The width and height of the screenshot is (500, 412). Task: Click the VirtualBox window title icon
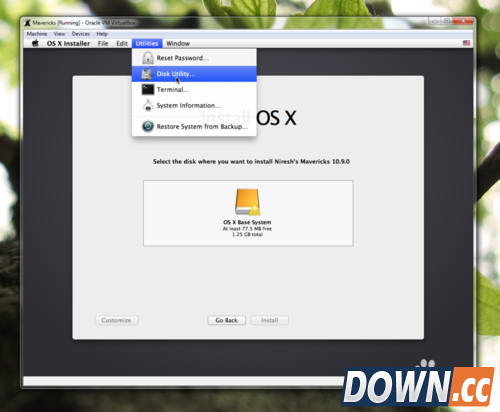click(x=27, y=23)
